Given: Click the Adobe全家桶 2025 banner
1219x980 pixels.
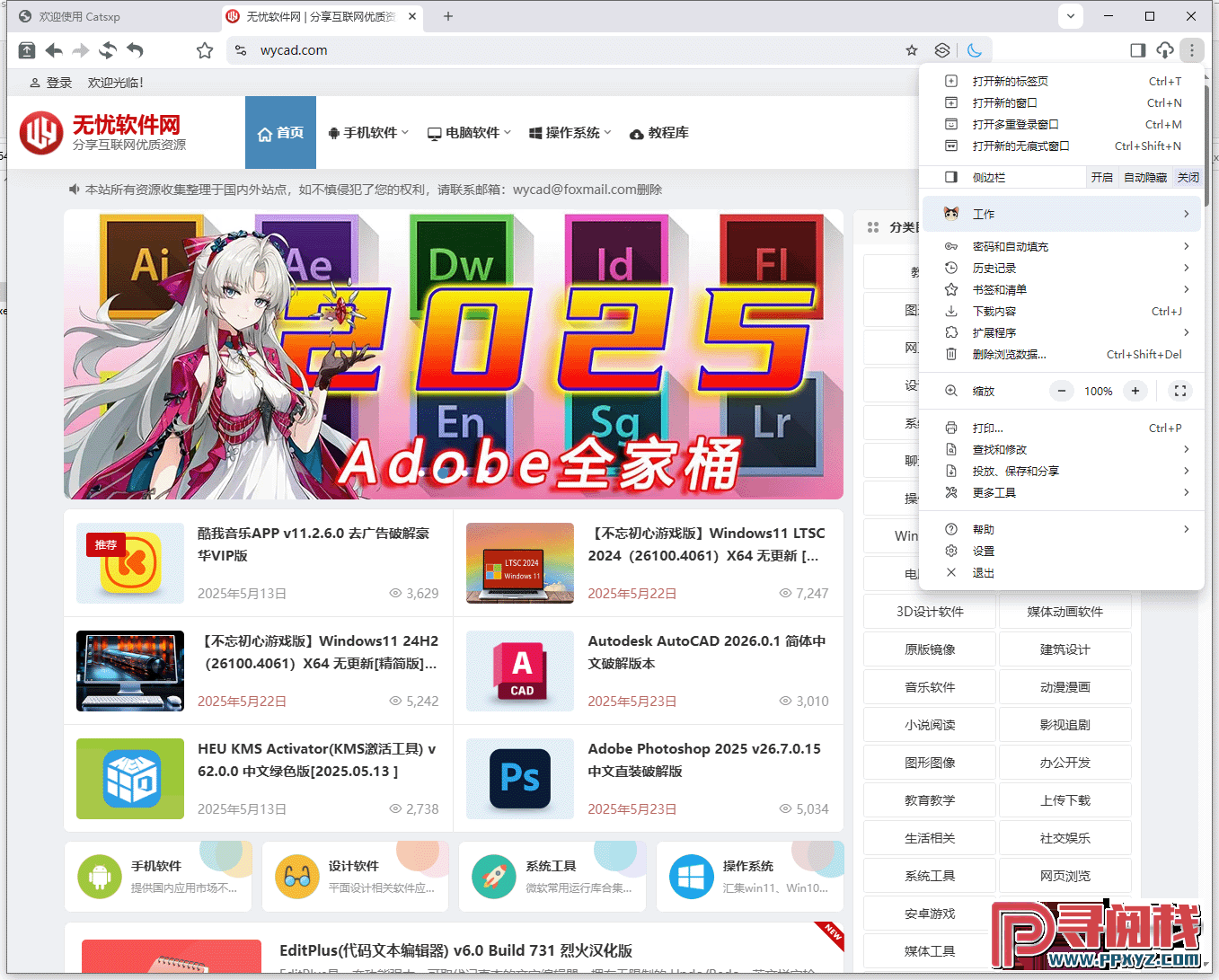Looking at the screenshot, I should pos(454,354).
